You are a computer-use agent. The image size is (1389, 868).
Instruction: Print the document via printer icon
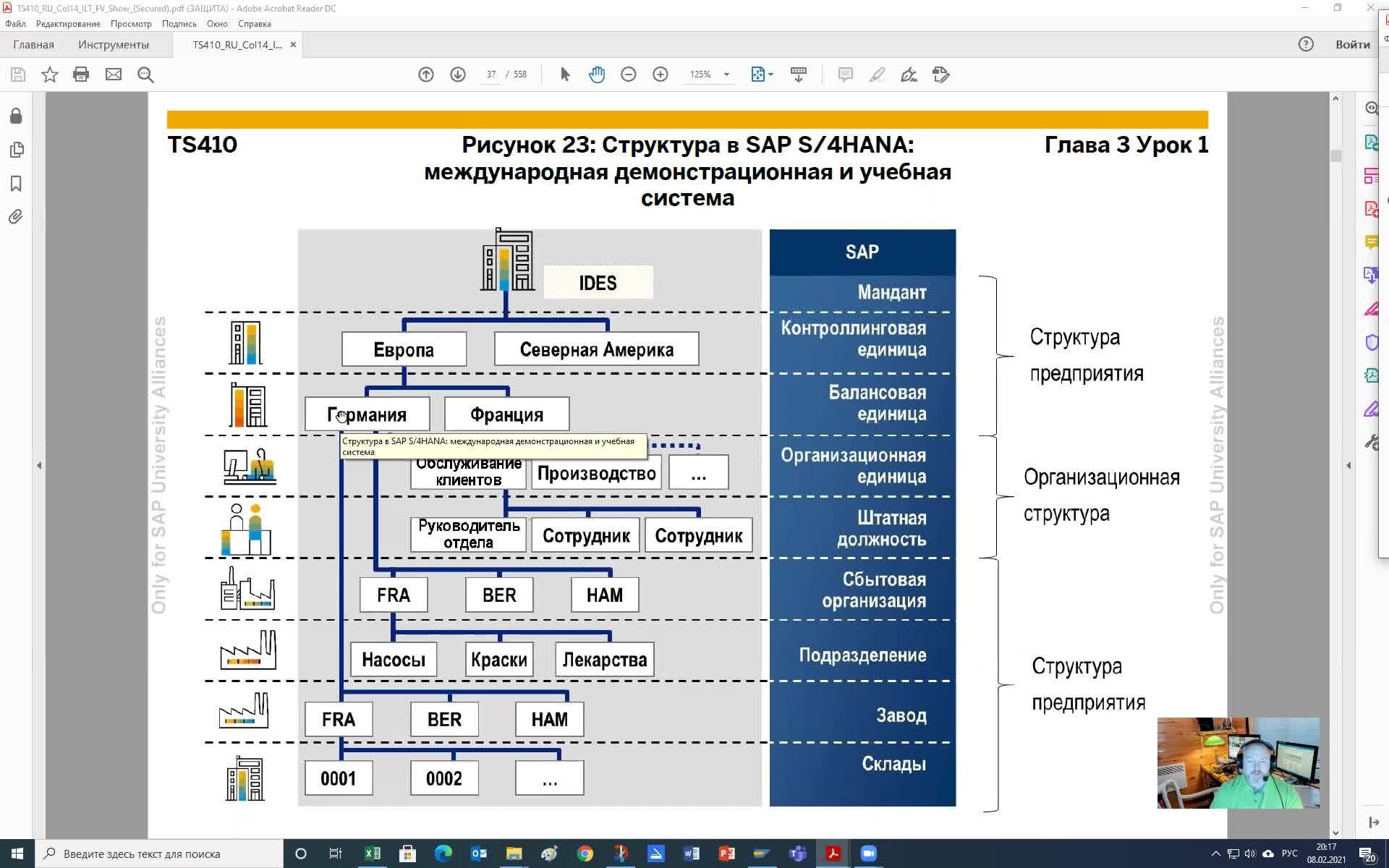[x=81, y=75]
